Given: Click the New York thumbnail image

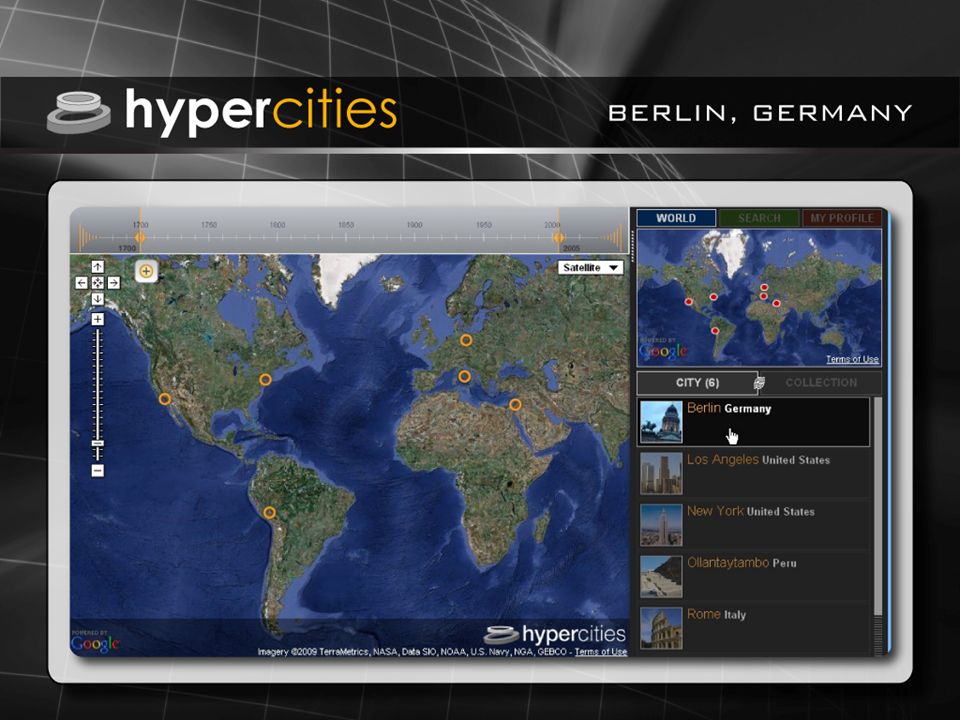Looking at the screenshot, I should pyautogui.click(x=661, y=525).
